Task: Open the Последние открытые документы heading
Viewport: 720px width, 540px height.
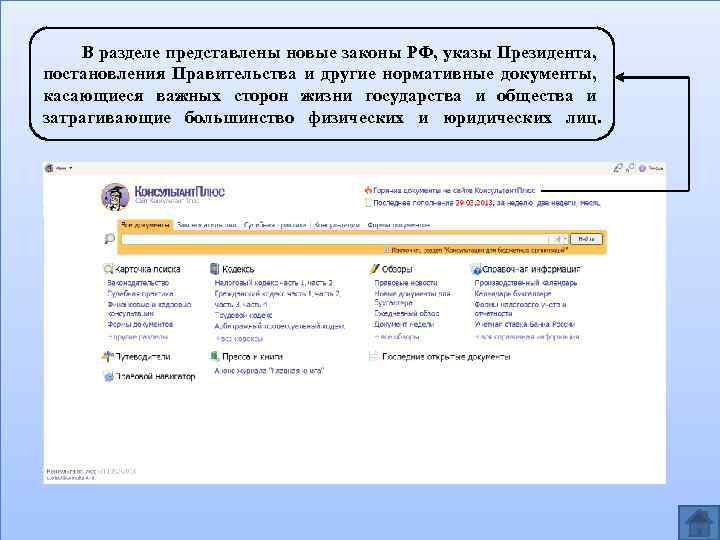Action: pyautogui.click(x=446, y=357)
